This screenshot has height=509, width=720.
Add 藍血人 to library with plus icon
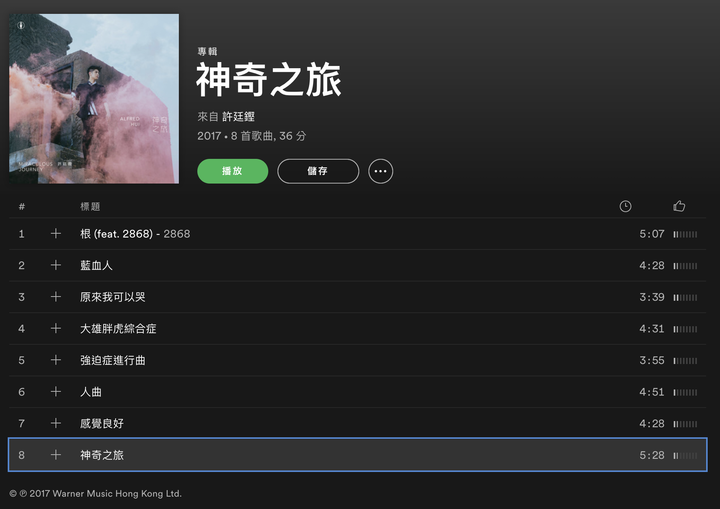click(56, 265)
